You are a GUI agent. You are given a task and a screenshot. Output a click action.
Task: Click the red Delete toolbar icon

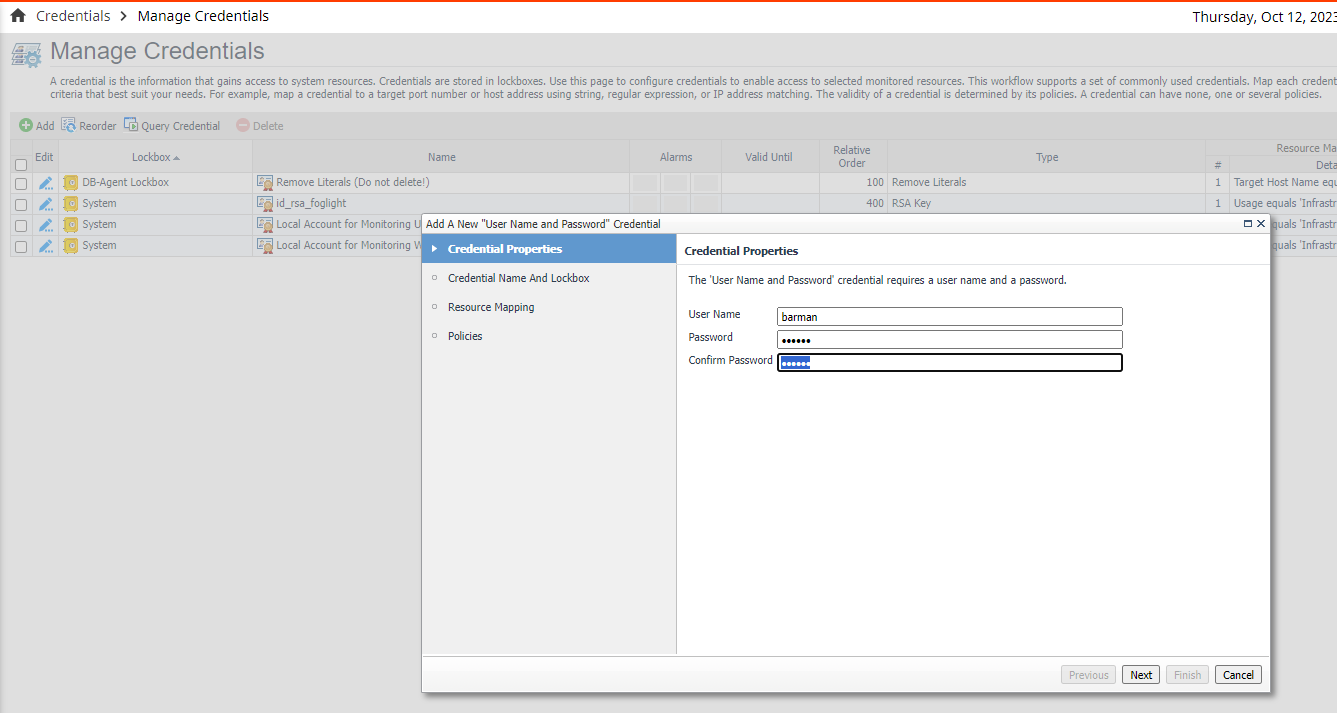point(243,126)
